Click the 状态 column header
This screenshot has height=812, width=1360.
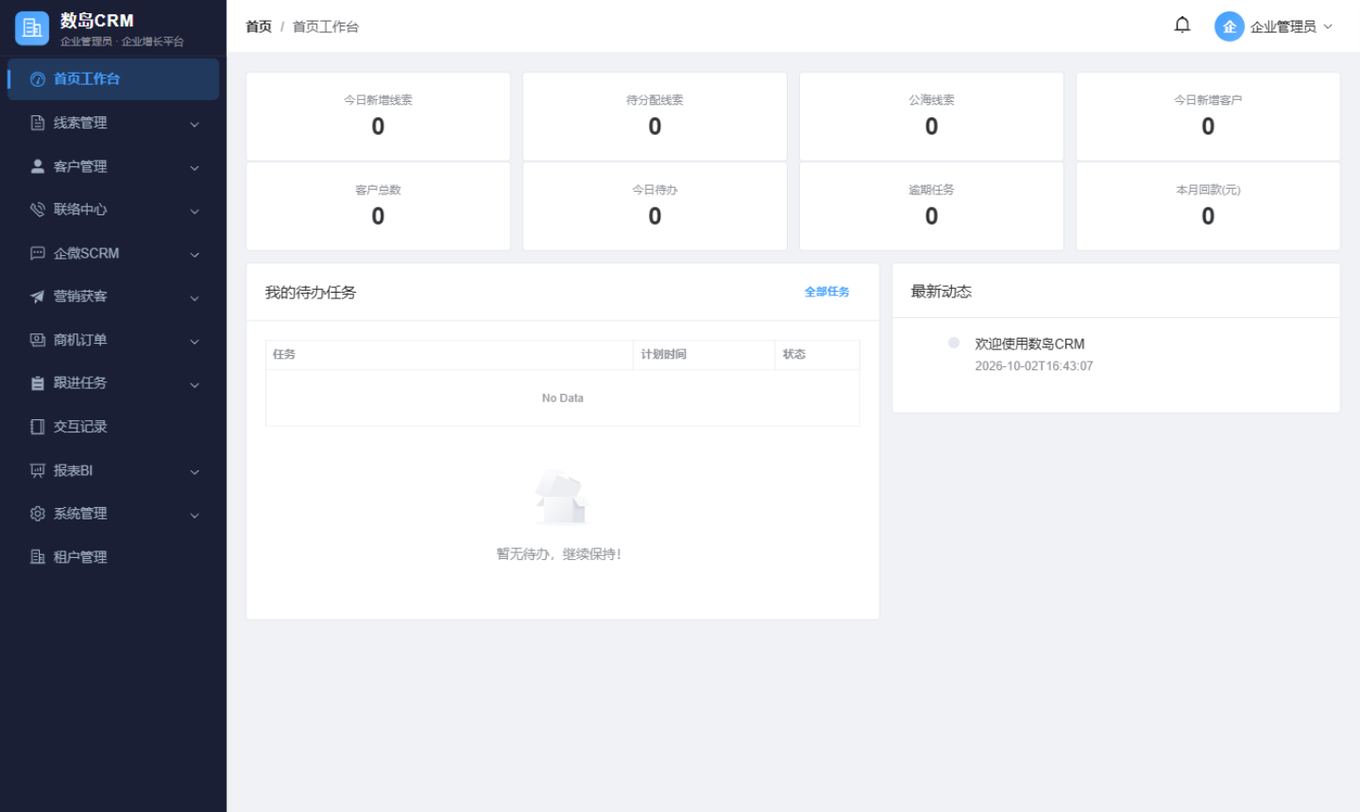point(817,355)
